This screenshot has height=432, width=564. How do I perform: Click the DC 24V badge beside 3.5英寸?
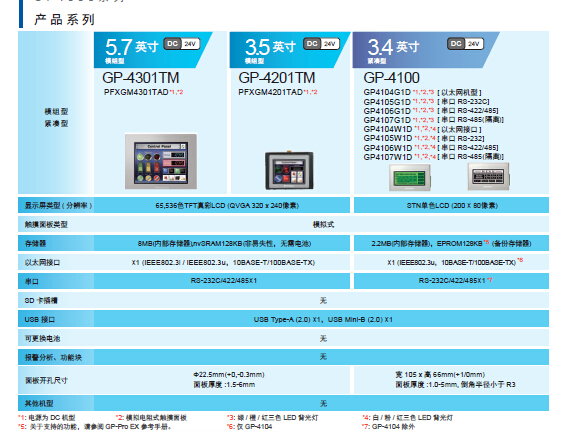321,44
